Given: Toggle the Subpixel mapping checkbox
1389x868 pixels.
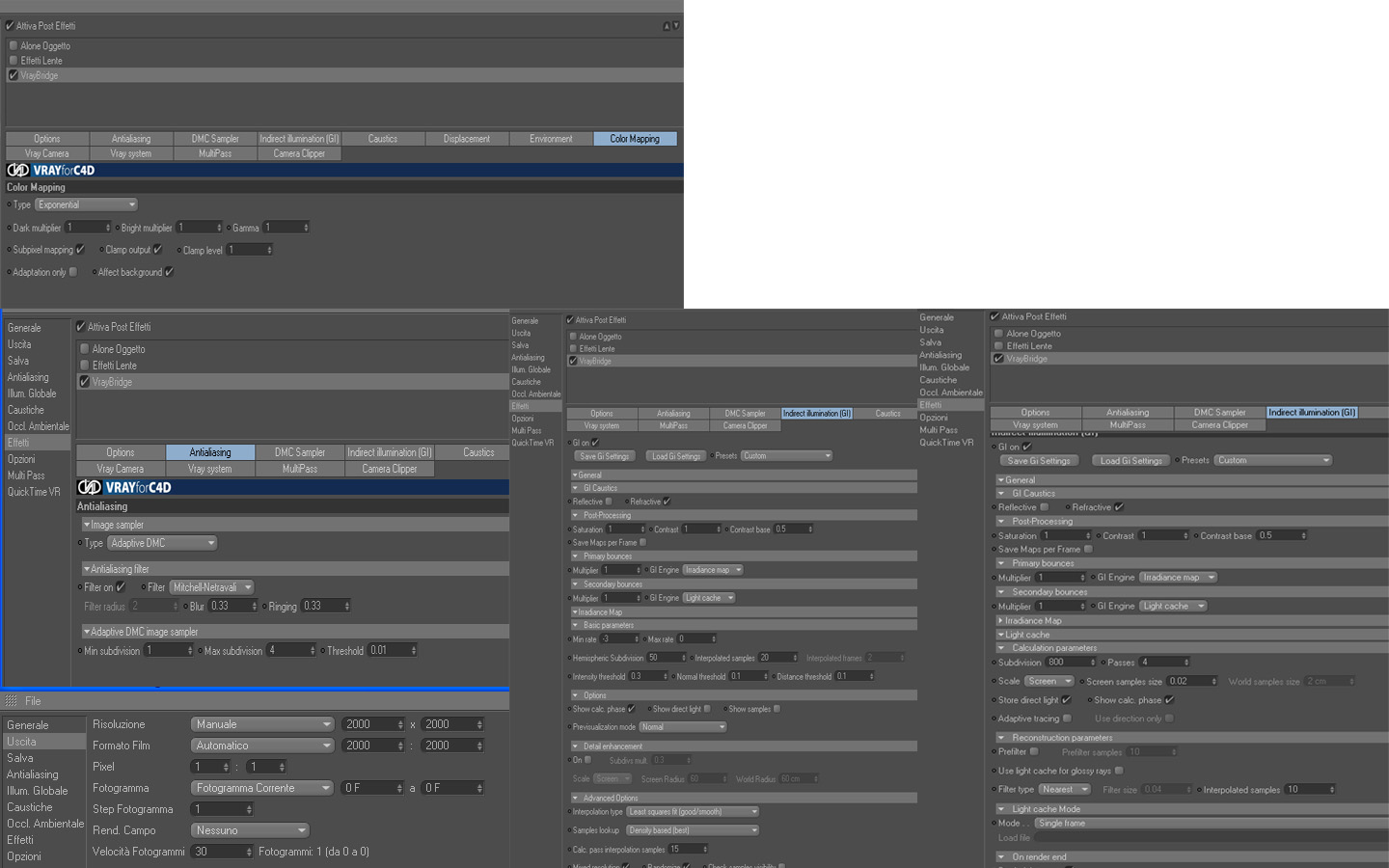Looking at the screenshot, I should 80,250.
